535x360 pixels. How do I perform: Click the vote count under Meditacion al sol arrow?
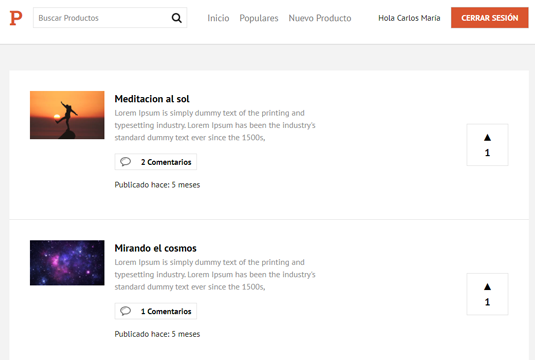487,153
